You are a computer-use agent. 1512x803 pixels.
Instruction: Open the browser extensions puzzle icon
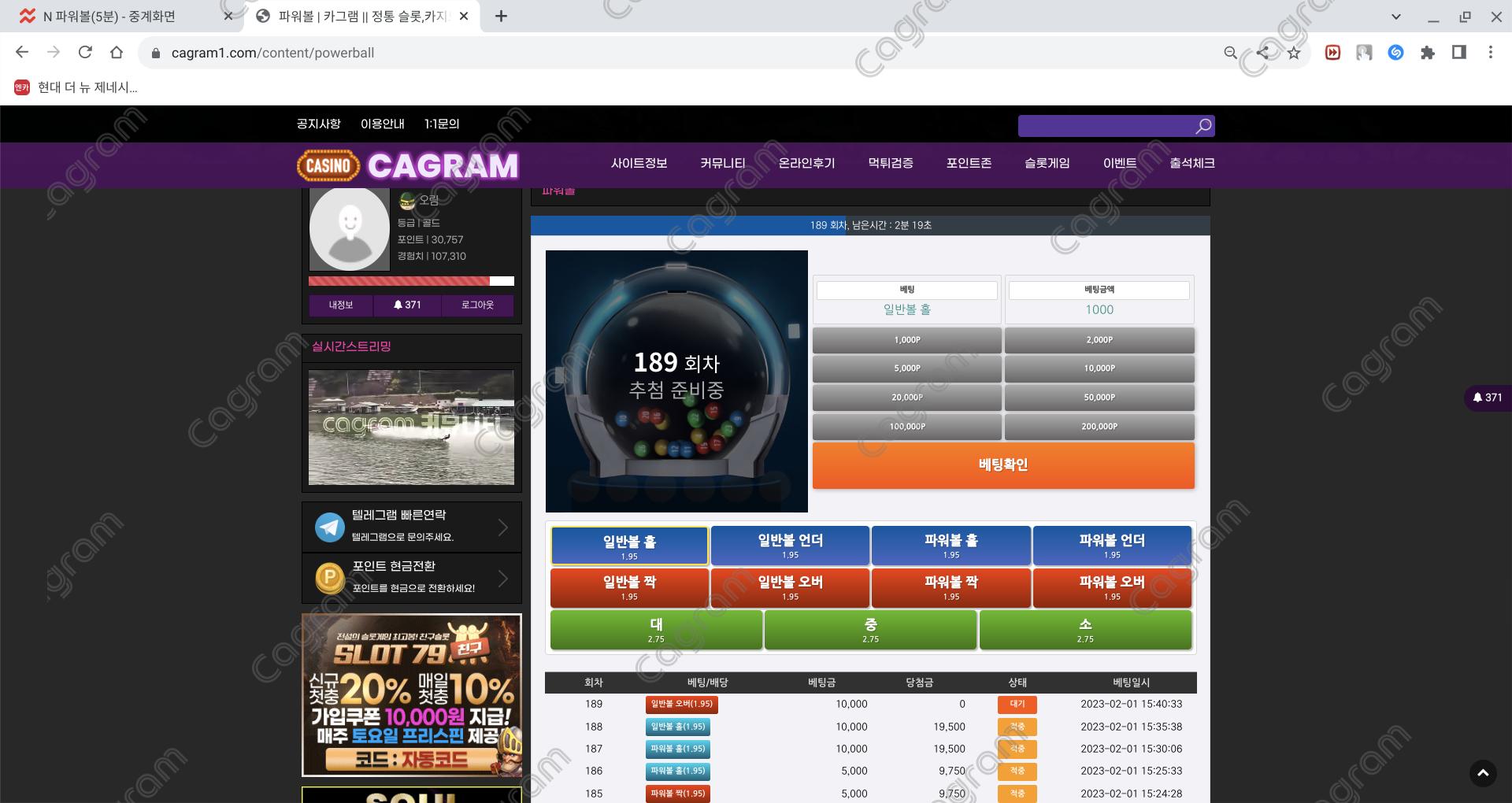pyautogui.click(x=1427, y=53)
